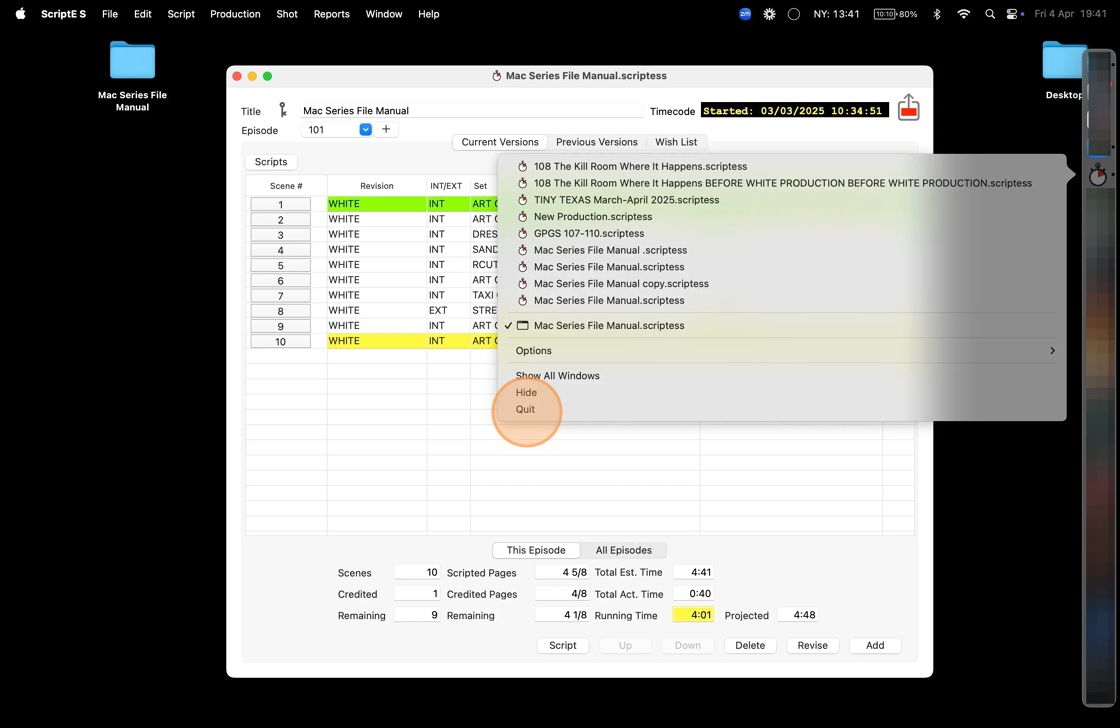Image resolution: width=1120 pixels, height=728 pixels.
Task: Click the battery 80% indicator
Action: pyautogui.click(x=896, y=14)
